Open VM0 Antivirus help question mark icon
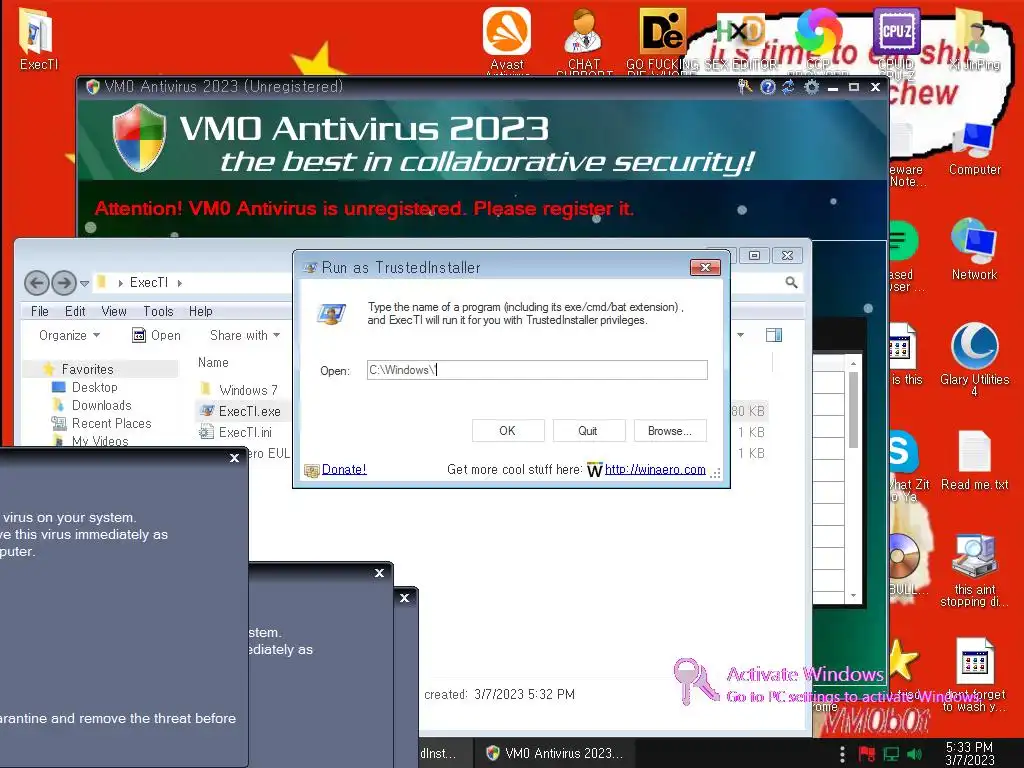This screenshot has height=768, width=1024. pyautogui.click(x=768, y=87)
